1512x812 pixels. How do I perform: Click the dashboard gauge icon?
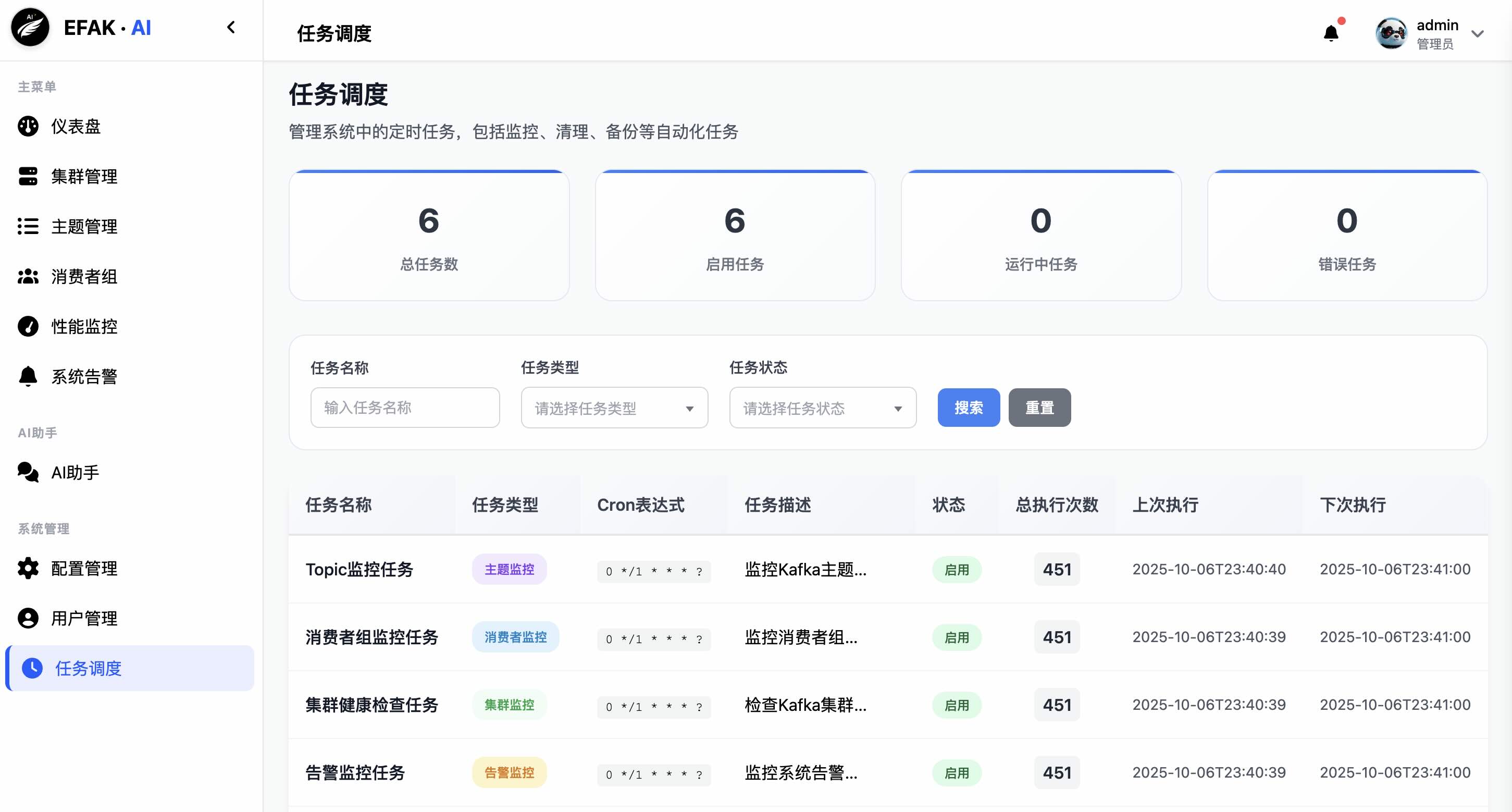pyautogui.click(x=28, y=126)
